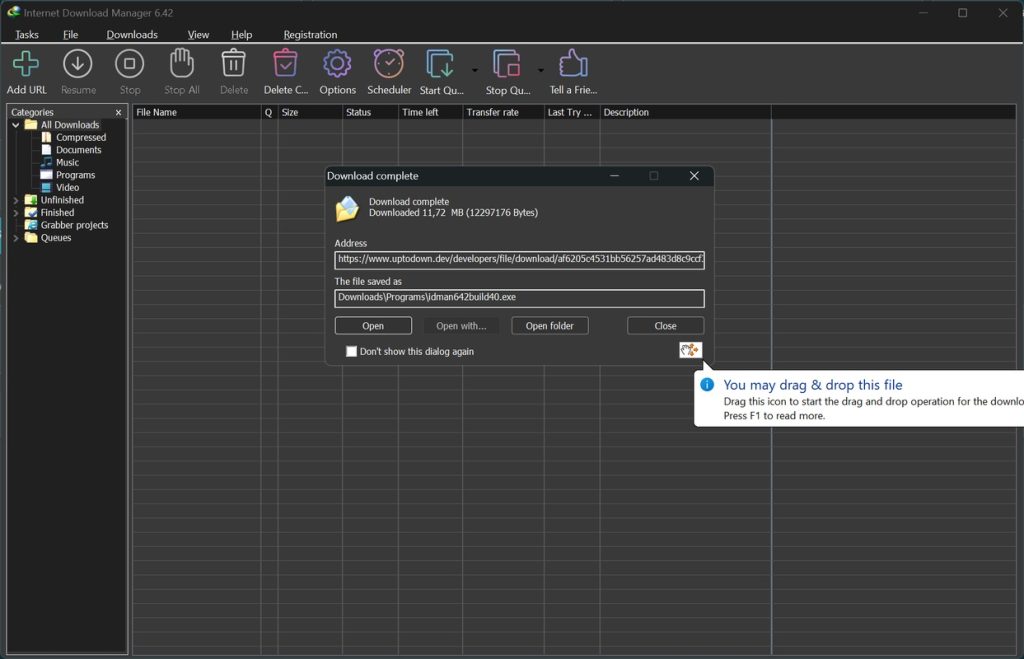Select the Video category label
Image resolution: width=1024 pixels, height=659 pixels.
67,187
